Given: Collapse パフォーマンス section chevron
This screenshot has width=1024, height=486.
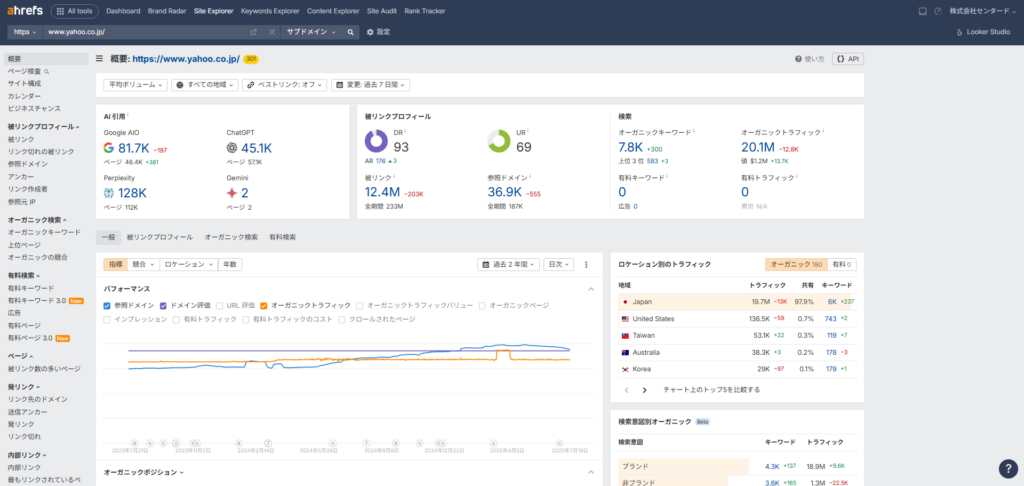Looking at the screenshot, I should tap(590, 289).
